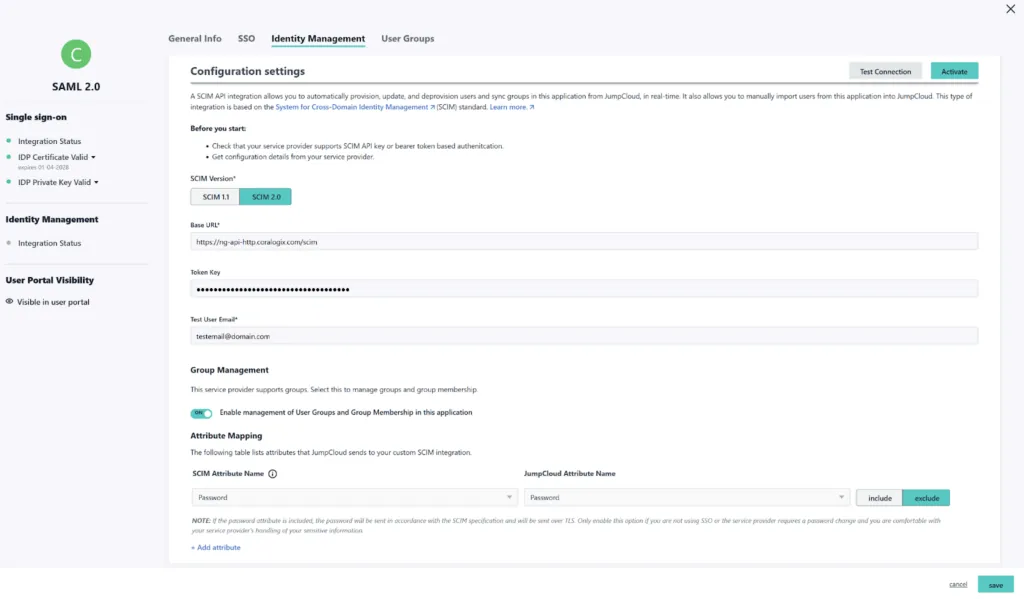Click Integration Status under Identity Management
Screen dimensions: 1024x599
(x=50, y=243)
